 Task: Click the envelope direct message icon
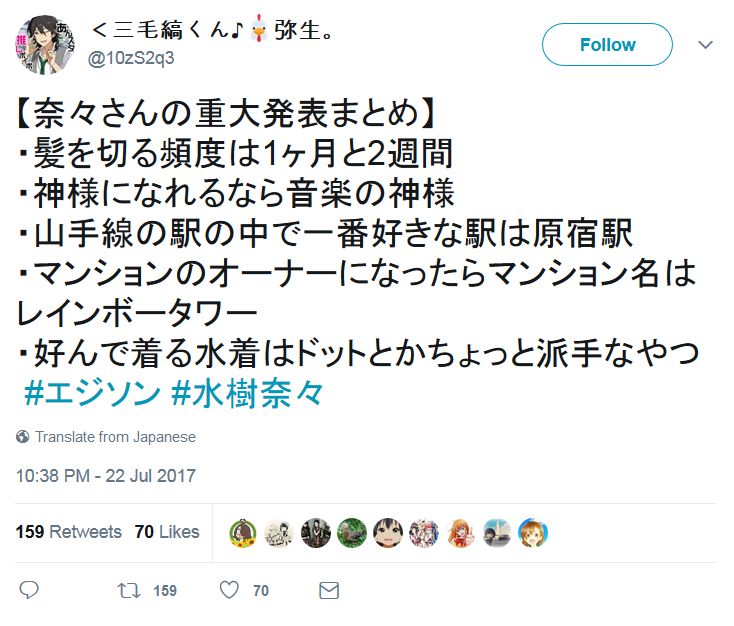(x=329, y=590)
